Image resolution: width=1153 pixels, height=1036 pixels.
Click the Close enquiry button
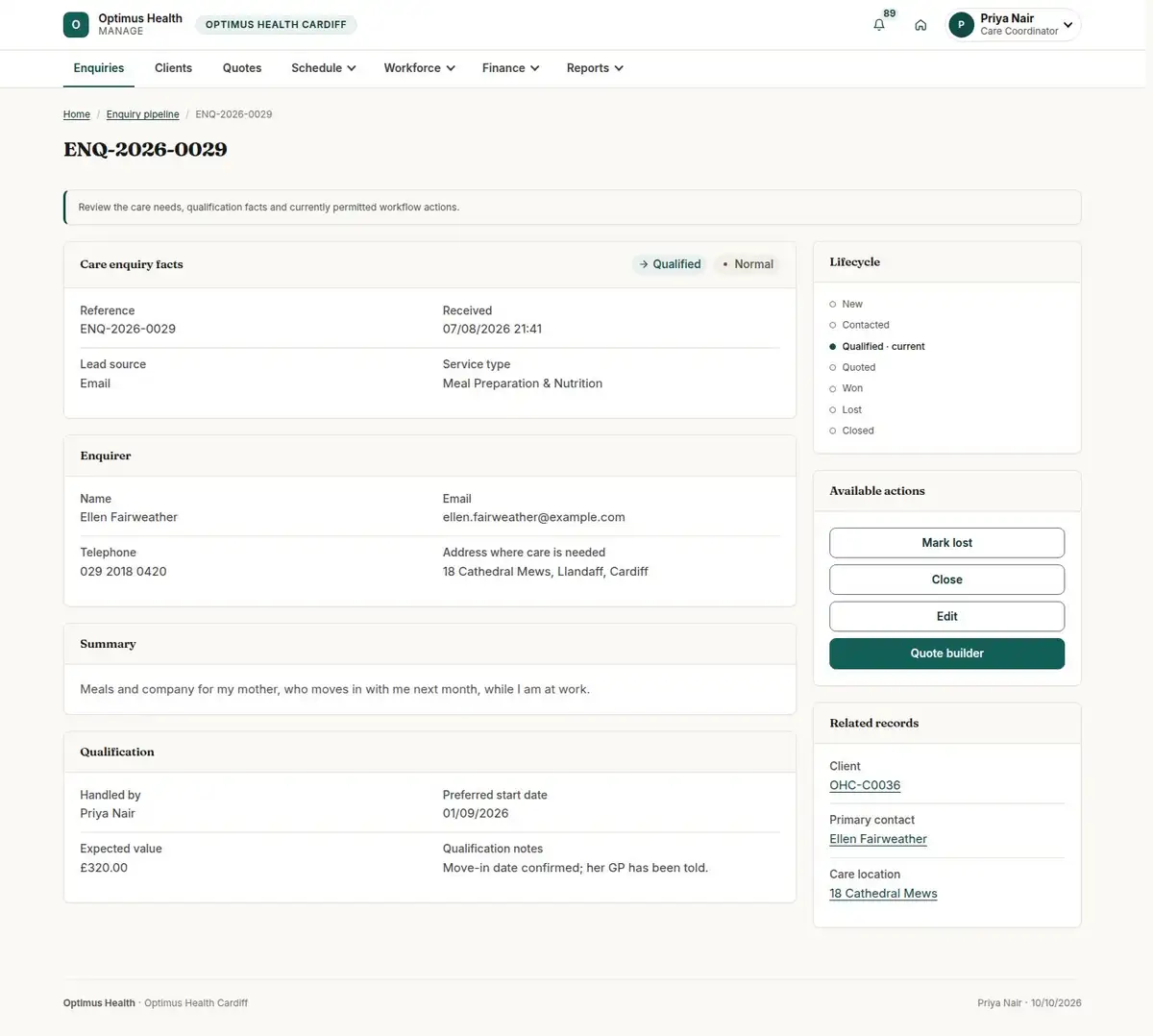coord(946,580)
